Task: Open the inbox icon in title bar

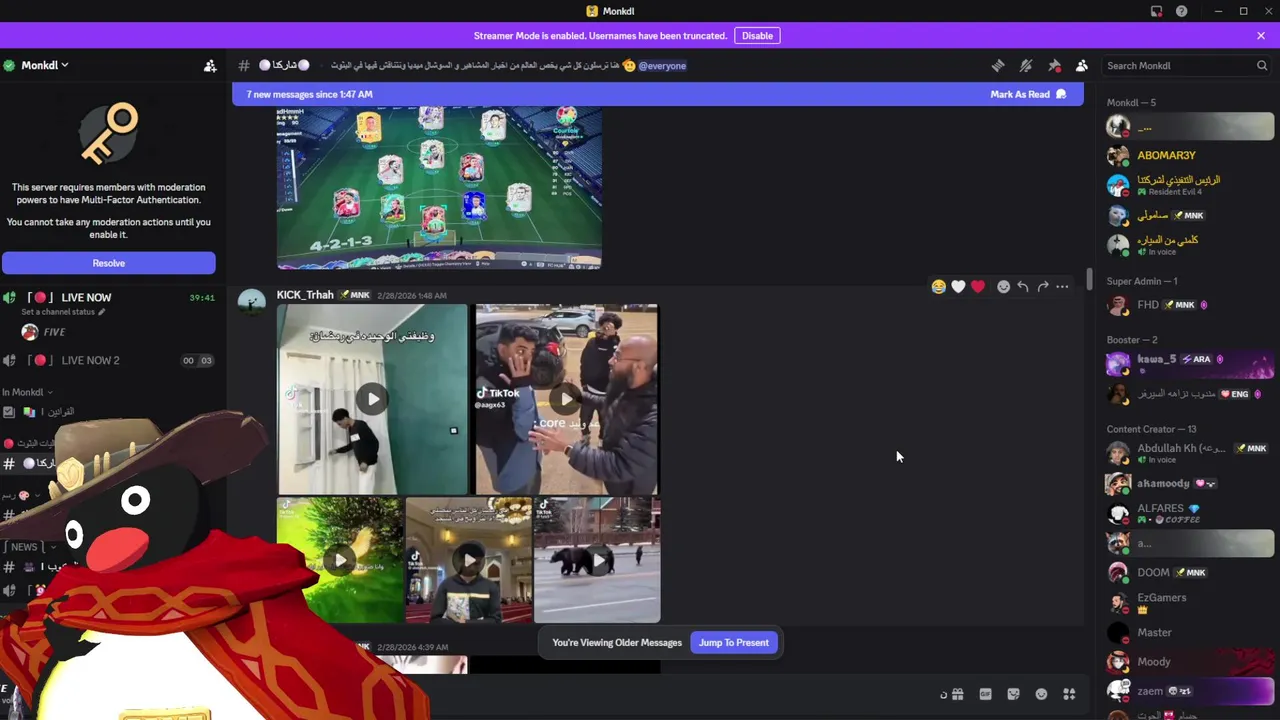Action: point(1156,11)
